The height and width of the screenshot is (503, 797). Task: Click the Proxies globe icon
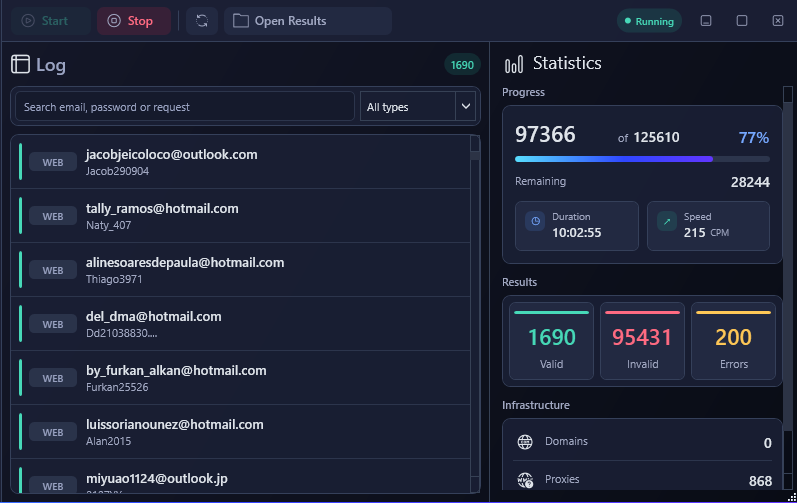(x=525, y=480)
